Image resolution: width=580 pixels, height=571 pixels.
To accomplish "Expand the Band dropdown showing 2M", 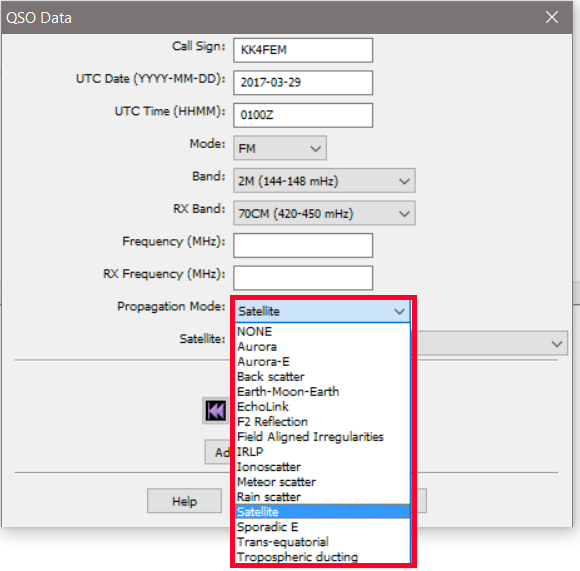I will click(324, 181).
